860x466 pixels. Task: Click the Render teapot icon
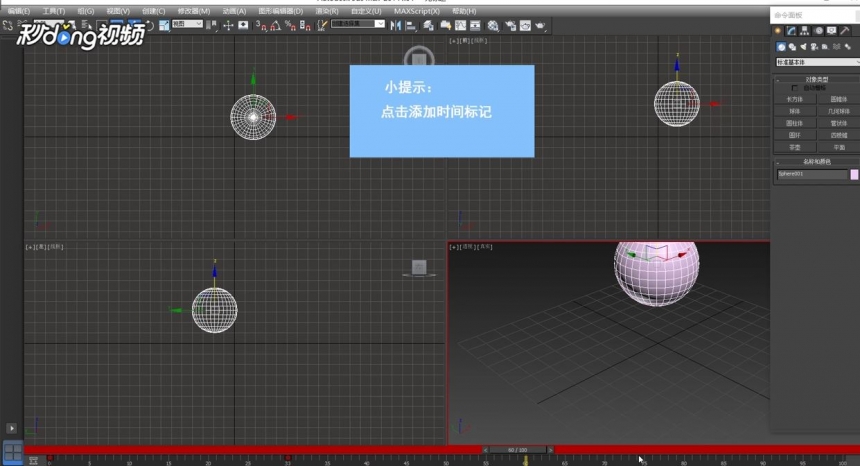(x=541, y=25)
